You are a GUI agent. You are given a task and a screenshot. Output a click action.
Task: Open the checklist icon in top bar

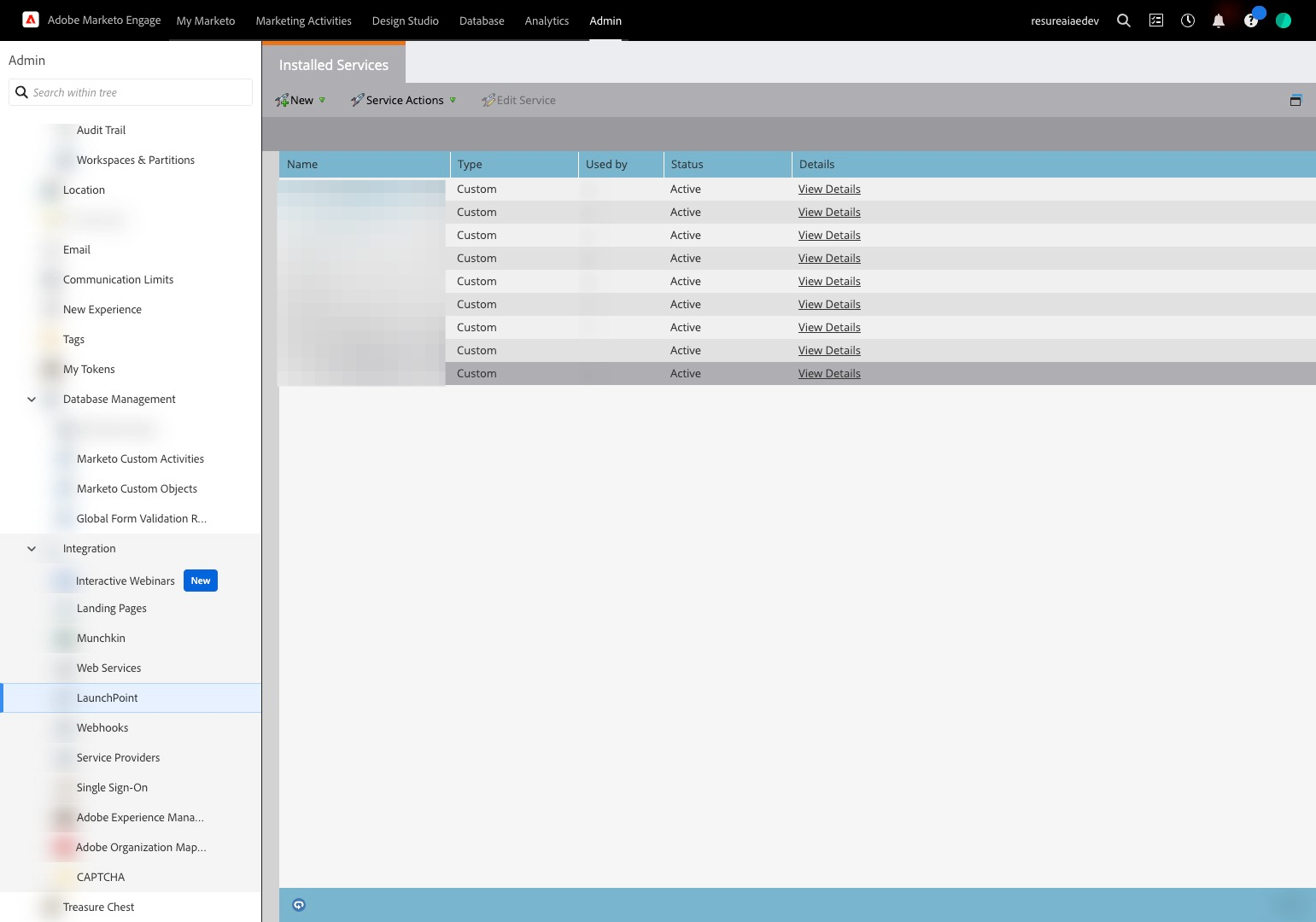1156,20
